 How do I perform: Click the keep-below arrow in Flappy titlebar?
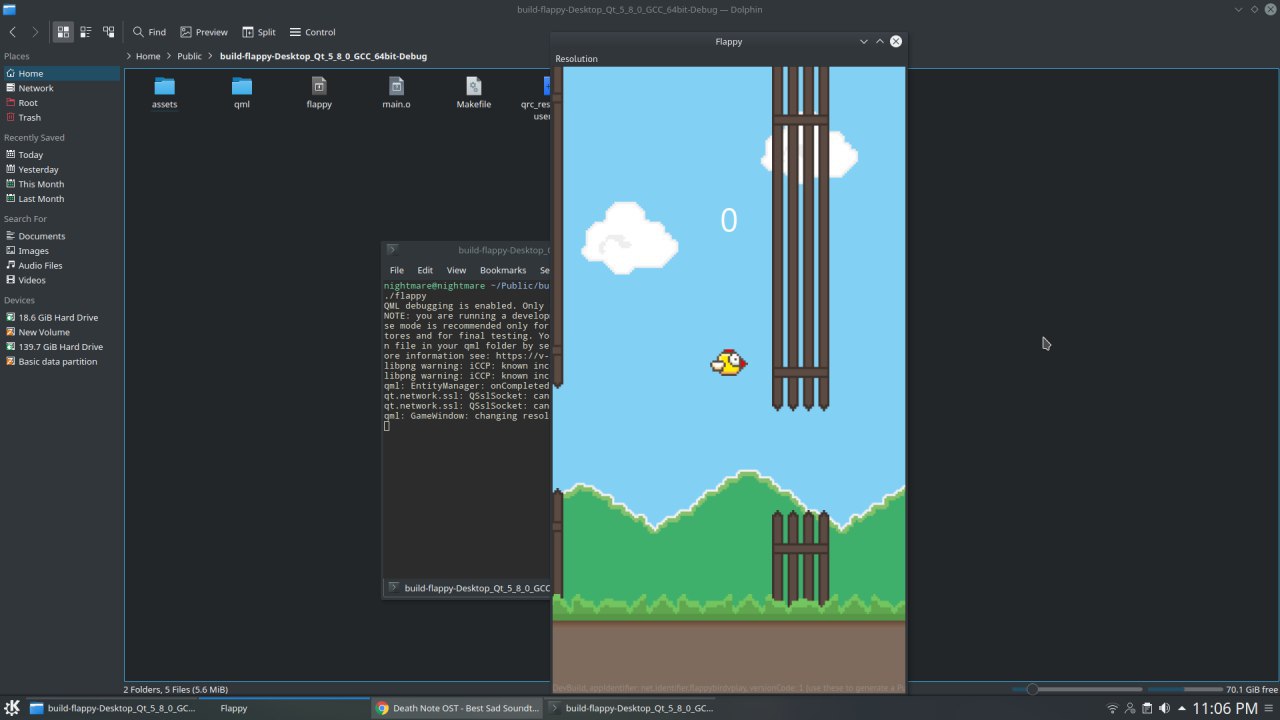coord(864,41)
